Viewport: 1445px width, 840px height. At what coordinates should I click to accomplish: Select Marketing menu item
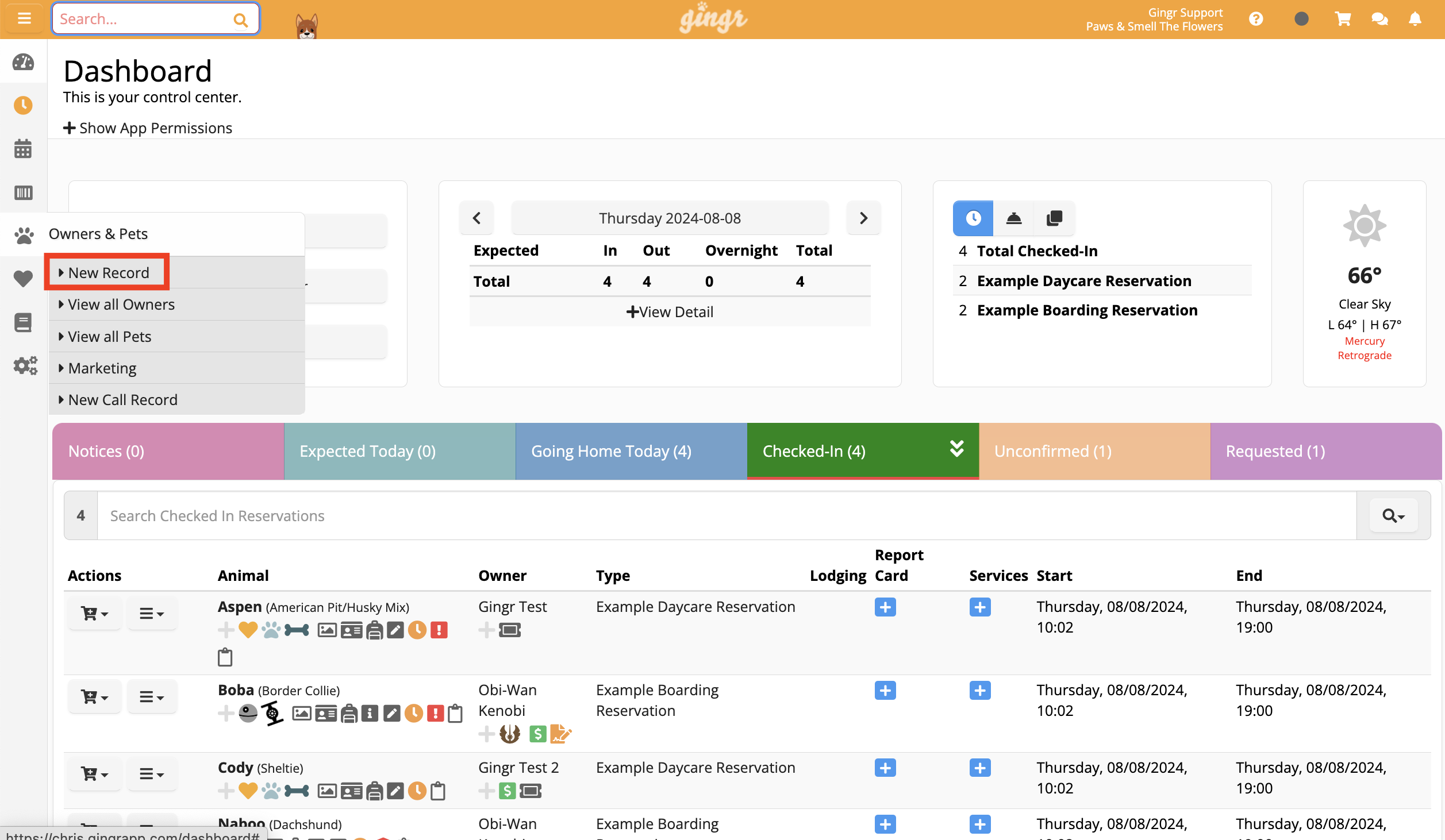[177, 368]
